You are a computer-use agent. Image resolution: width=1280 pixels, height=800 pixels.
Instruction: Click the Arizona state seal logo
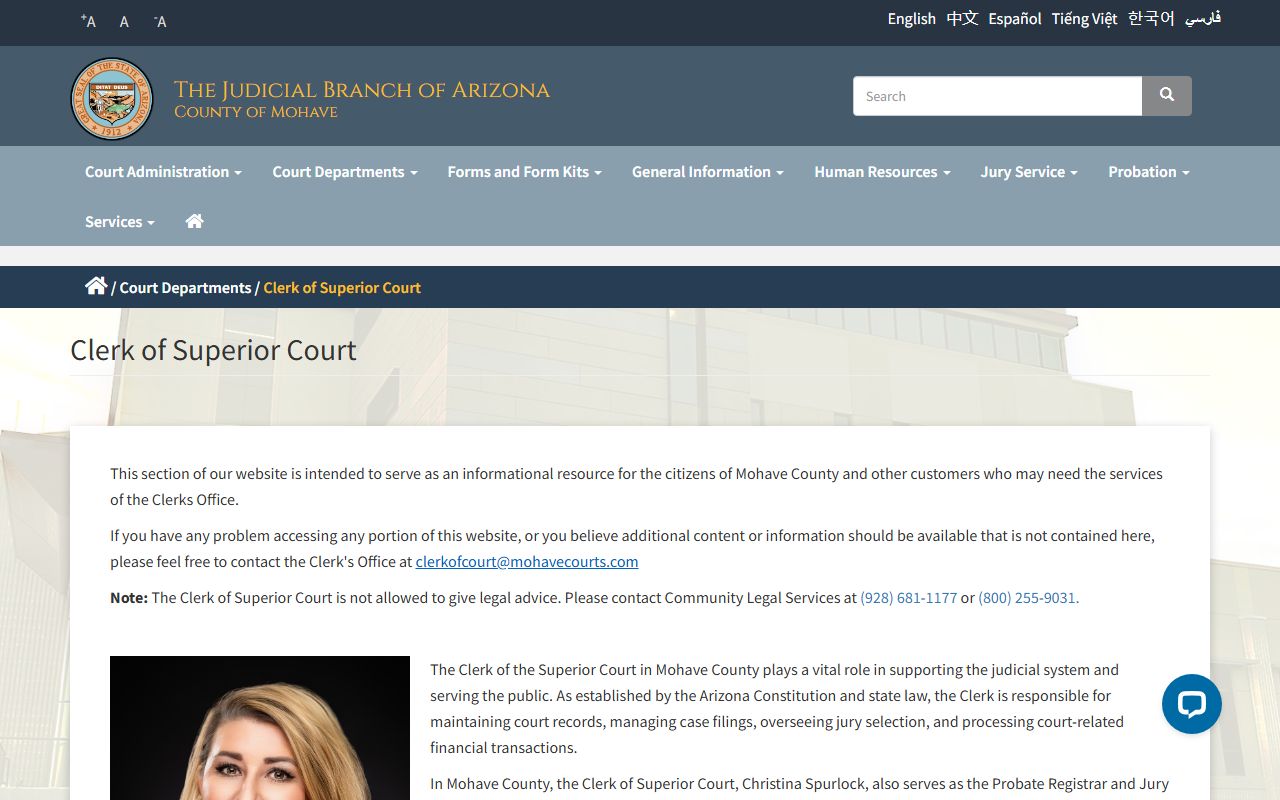pyautogui.click(x=112, y=99)
